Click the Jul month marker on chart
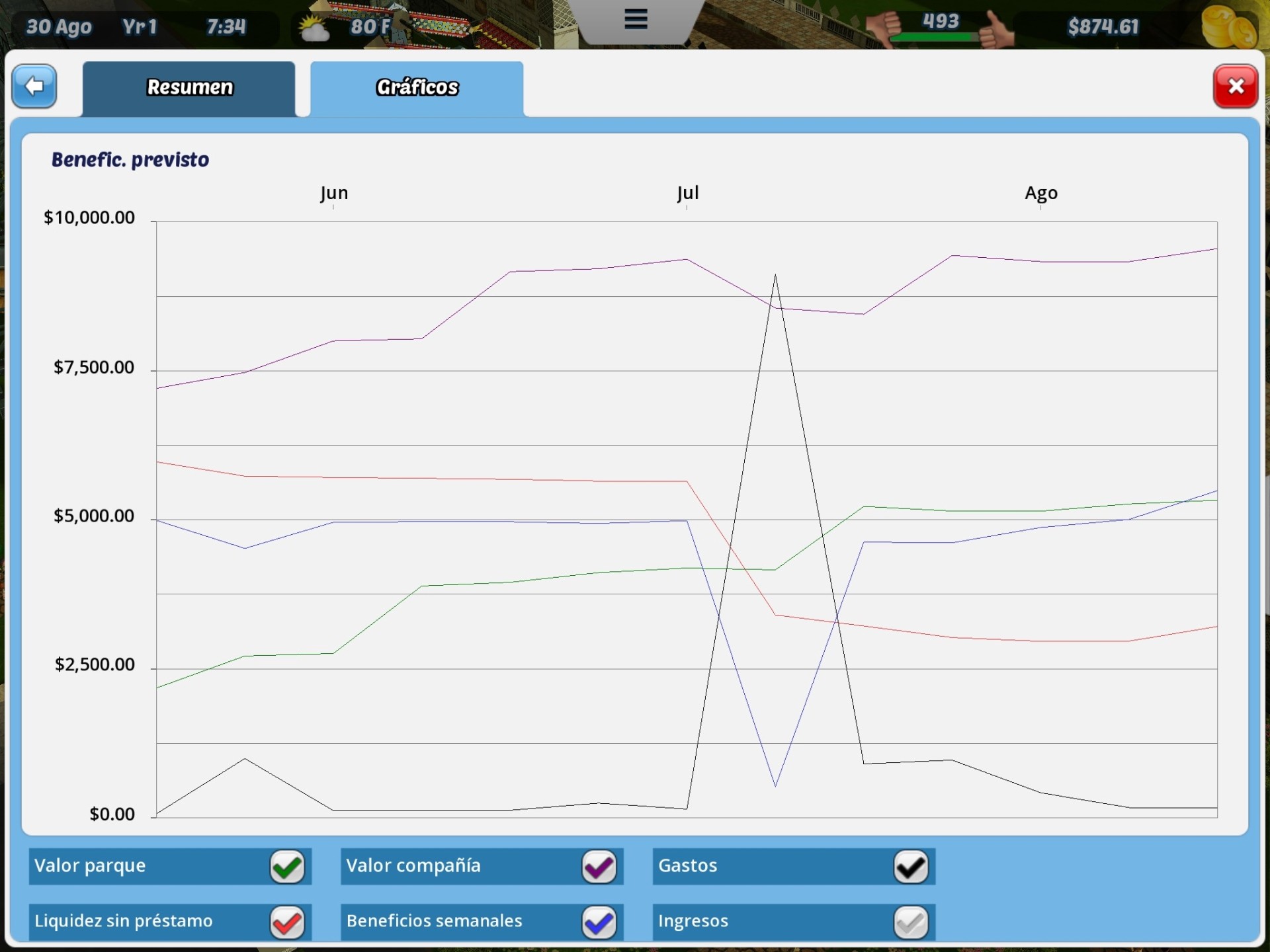The height and width of the screenshot is (952, 1270). point(687,193)
